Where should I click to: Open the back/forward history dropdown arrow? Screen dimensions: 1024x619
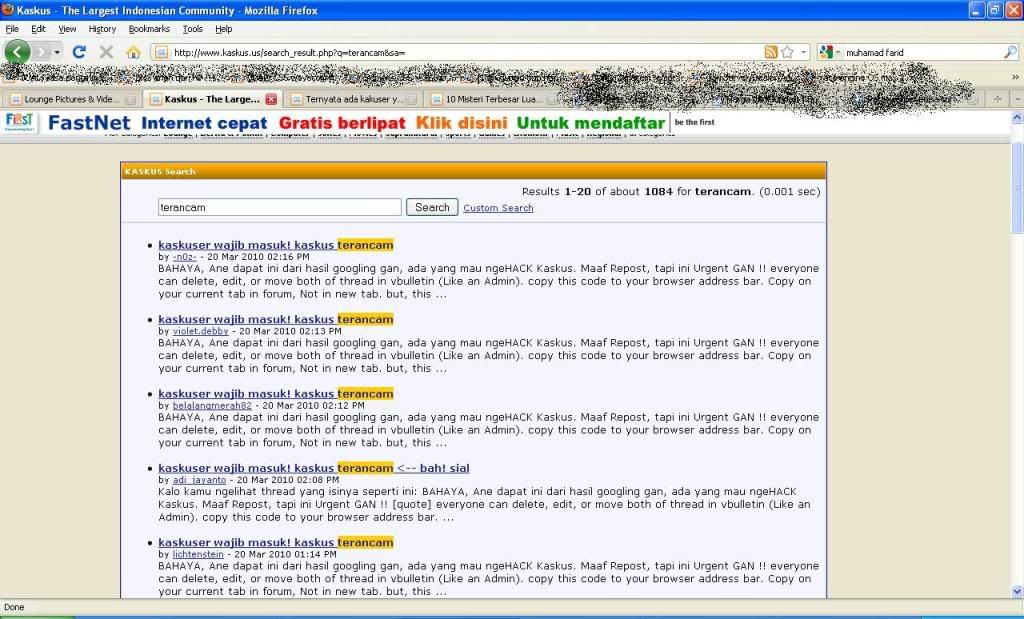pos(57,52)
